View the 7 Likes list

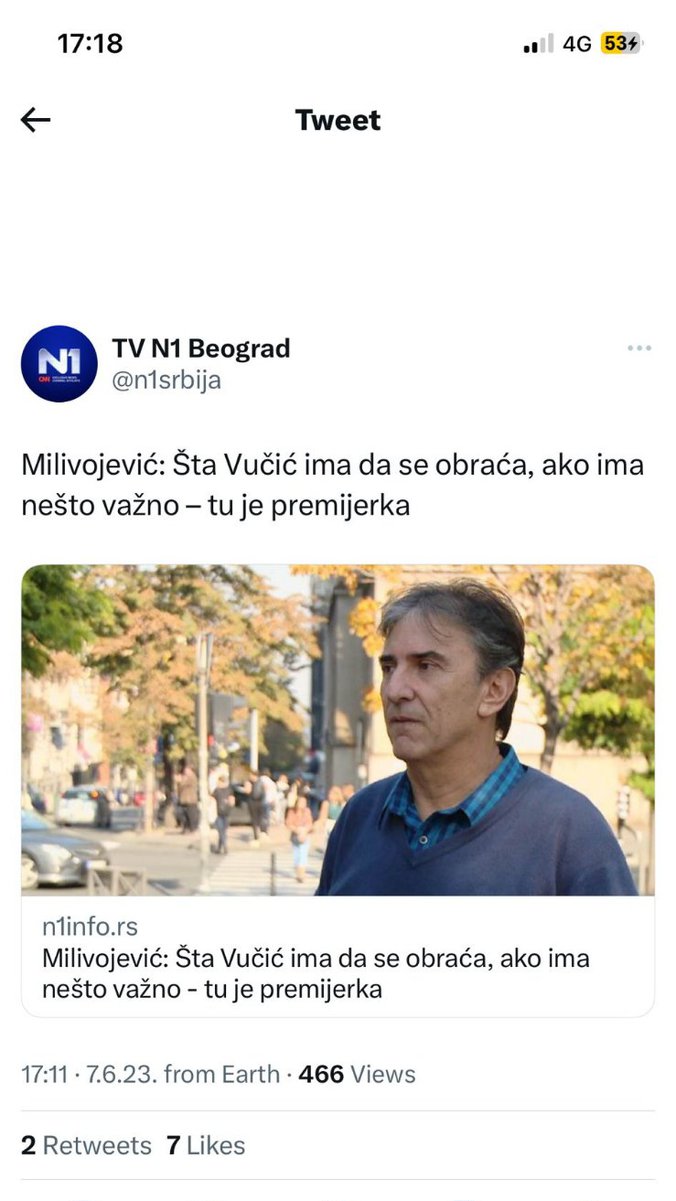point(206,1145)
